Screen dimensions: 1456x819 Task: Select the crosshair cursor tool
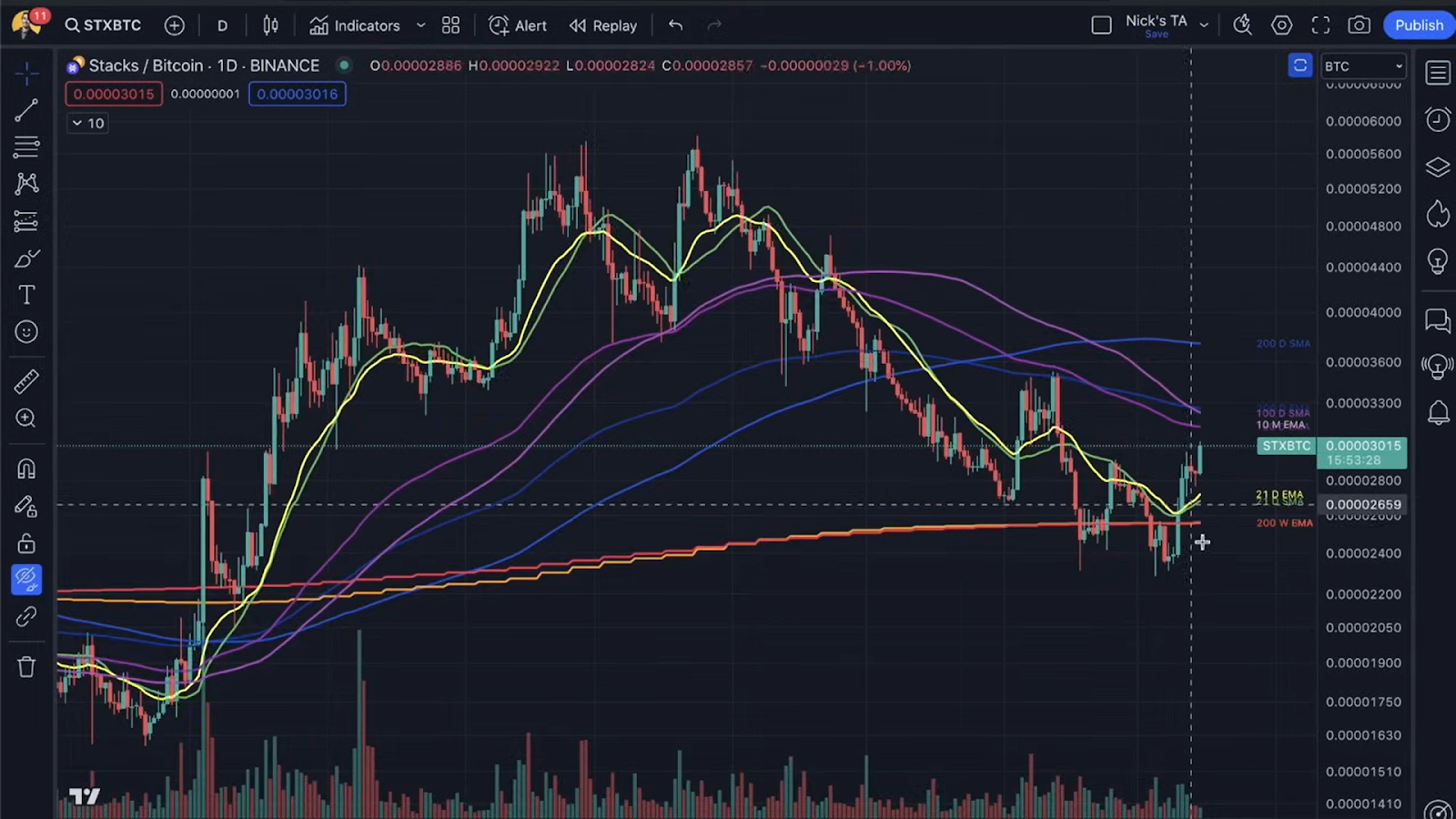coord(26,73)
